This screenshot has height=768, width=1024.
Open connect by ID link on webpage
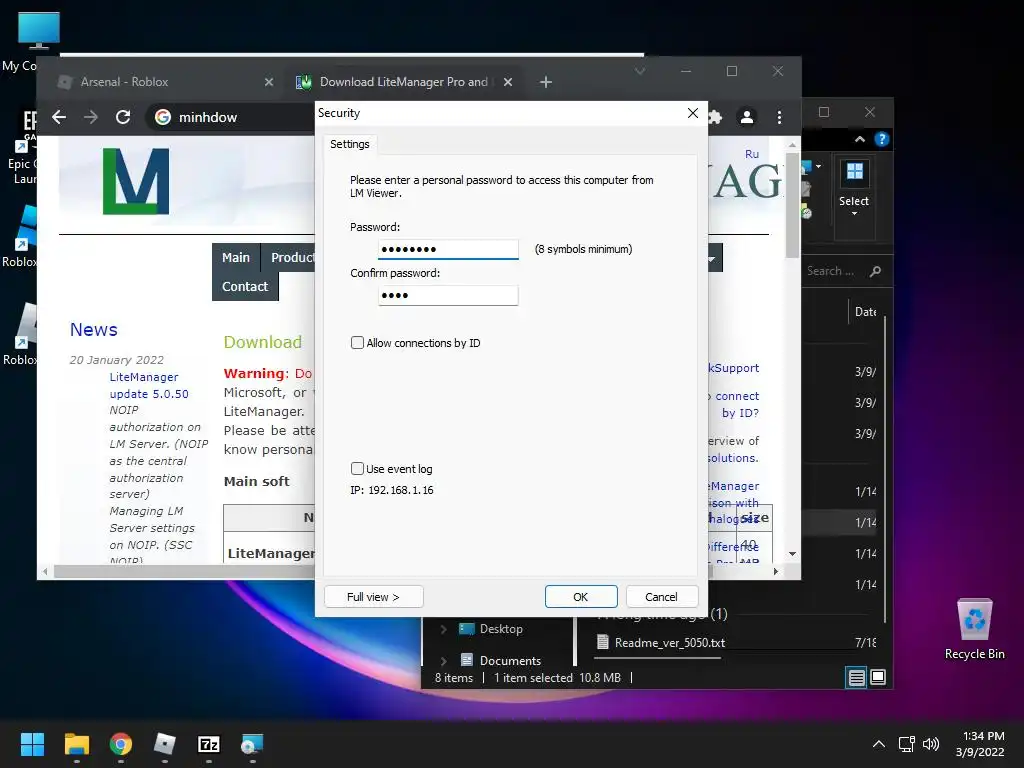click(735, 405)
